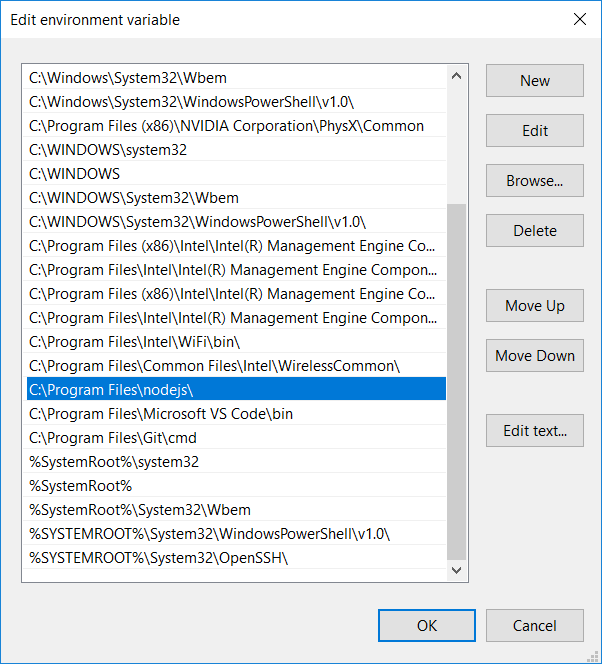The image size is (602, 664).
Task: Delete the selected path entry
Action: click(534, 231)
